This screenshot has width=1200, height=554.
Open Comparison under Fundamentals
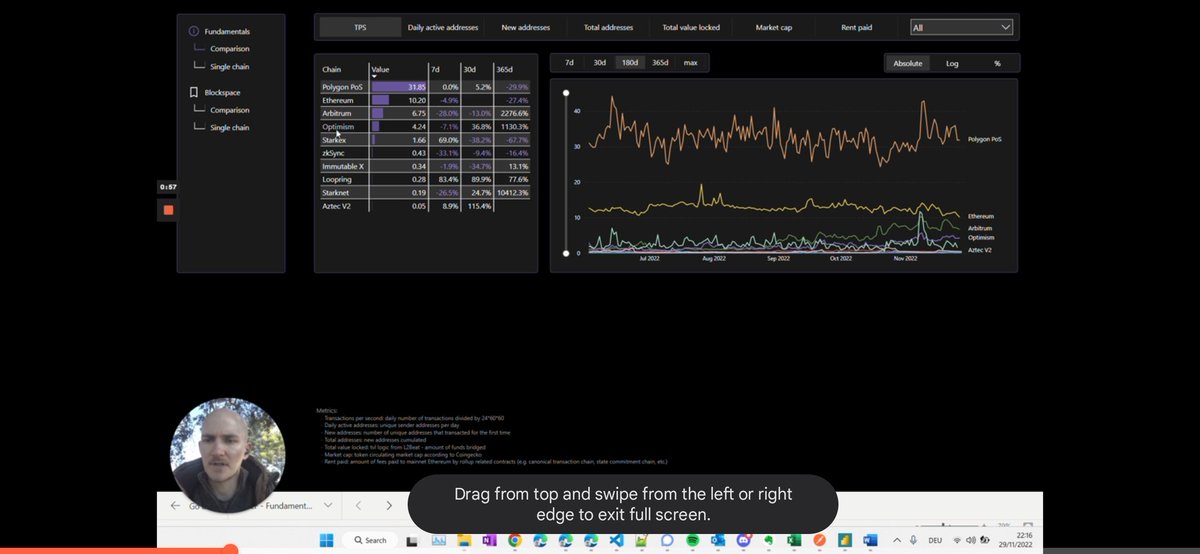[x=230, y=48]
